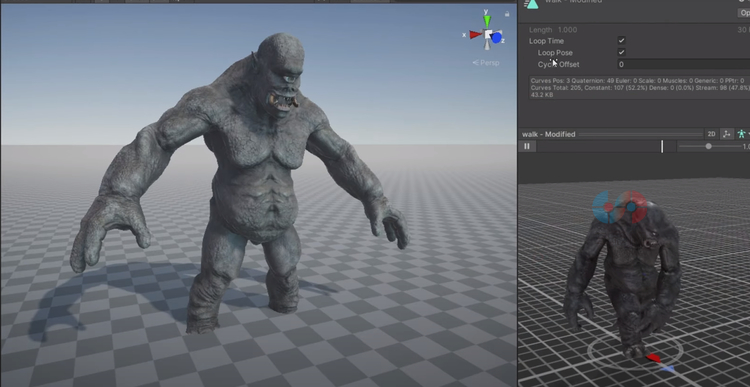Click the red X axis cone on scene gizmo
This screenshot has width=750, height=387.
(475, 34)
